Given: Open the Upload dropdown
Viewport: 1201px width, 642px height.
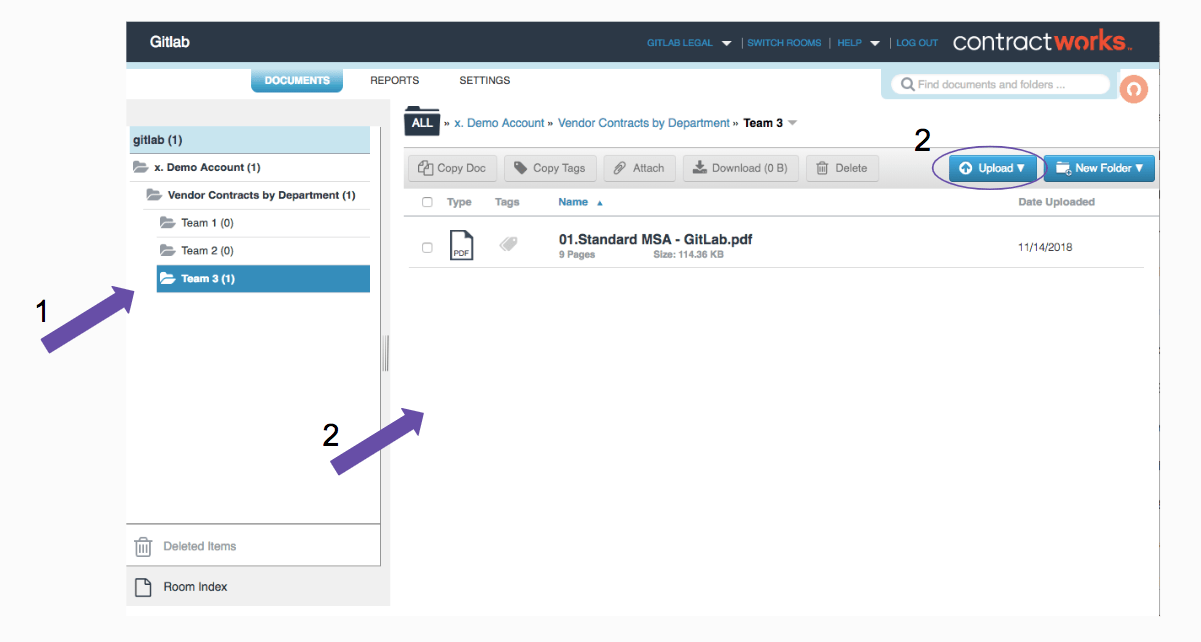Looking at the screenshot, I should (x=992, y=168).
